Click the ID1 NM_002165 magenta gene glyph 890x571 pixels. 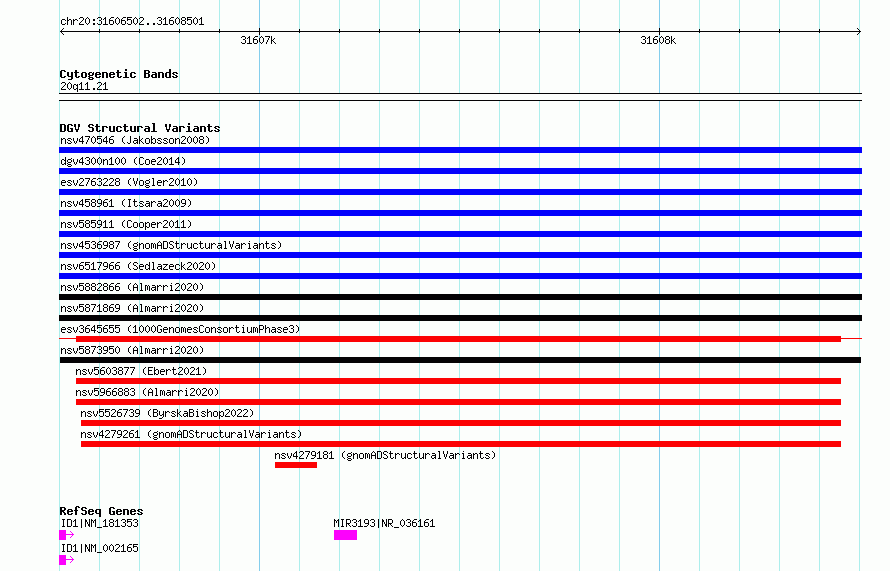click(66, 560)
